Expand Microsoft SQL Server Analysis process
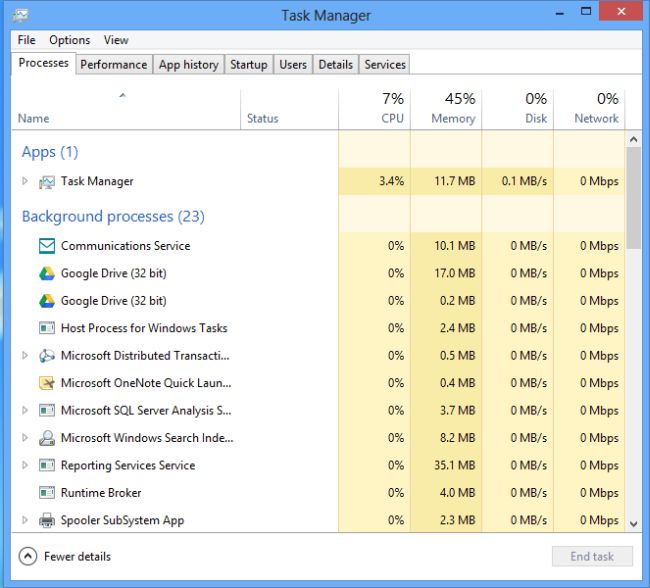The width and height of the screenshot is (650, 588). pyautogui.click(x=25, y=410)
